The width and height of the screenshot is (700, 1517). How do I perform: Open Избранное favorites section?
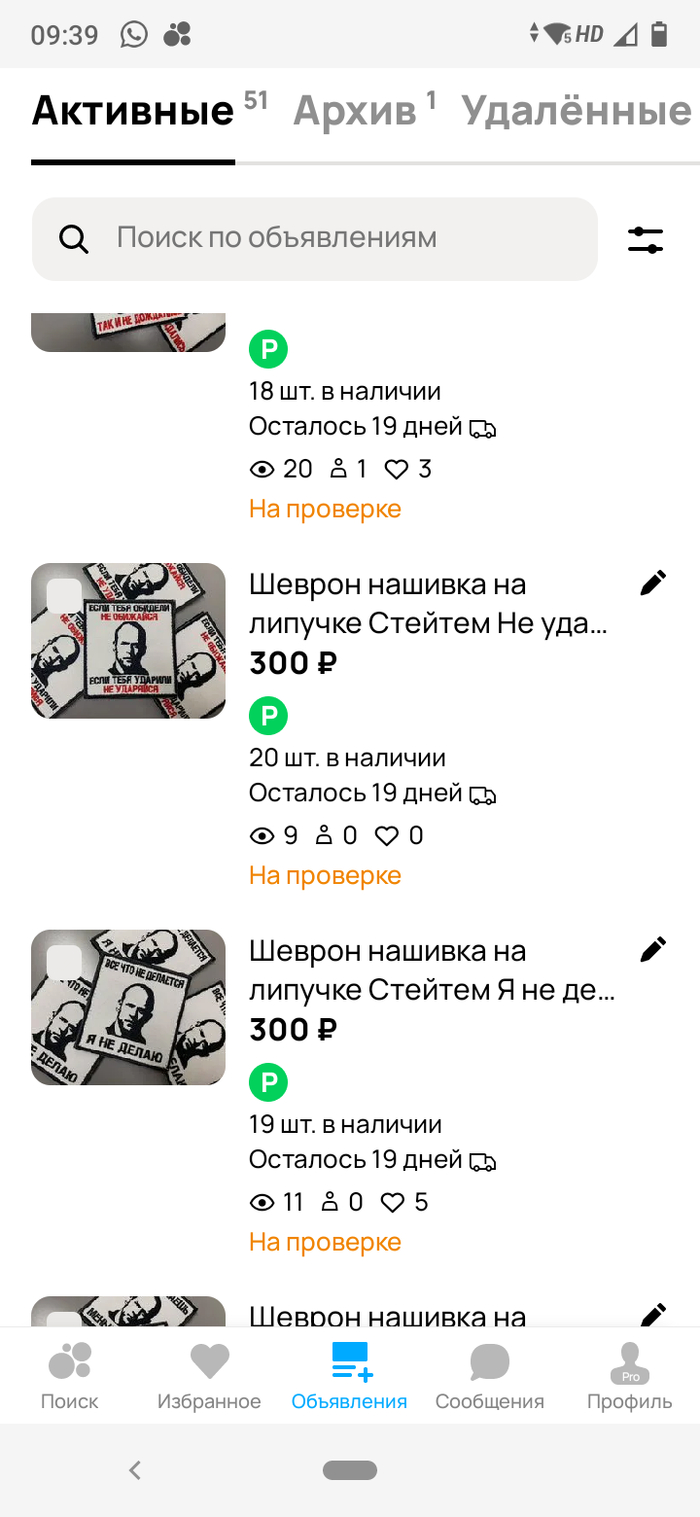(x=209, y=1375)
